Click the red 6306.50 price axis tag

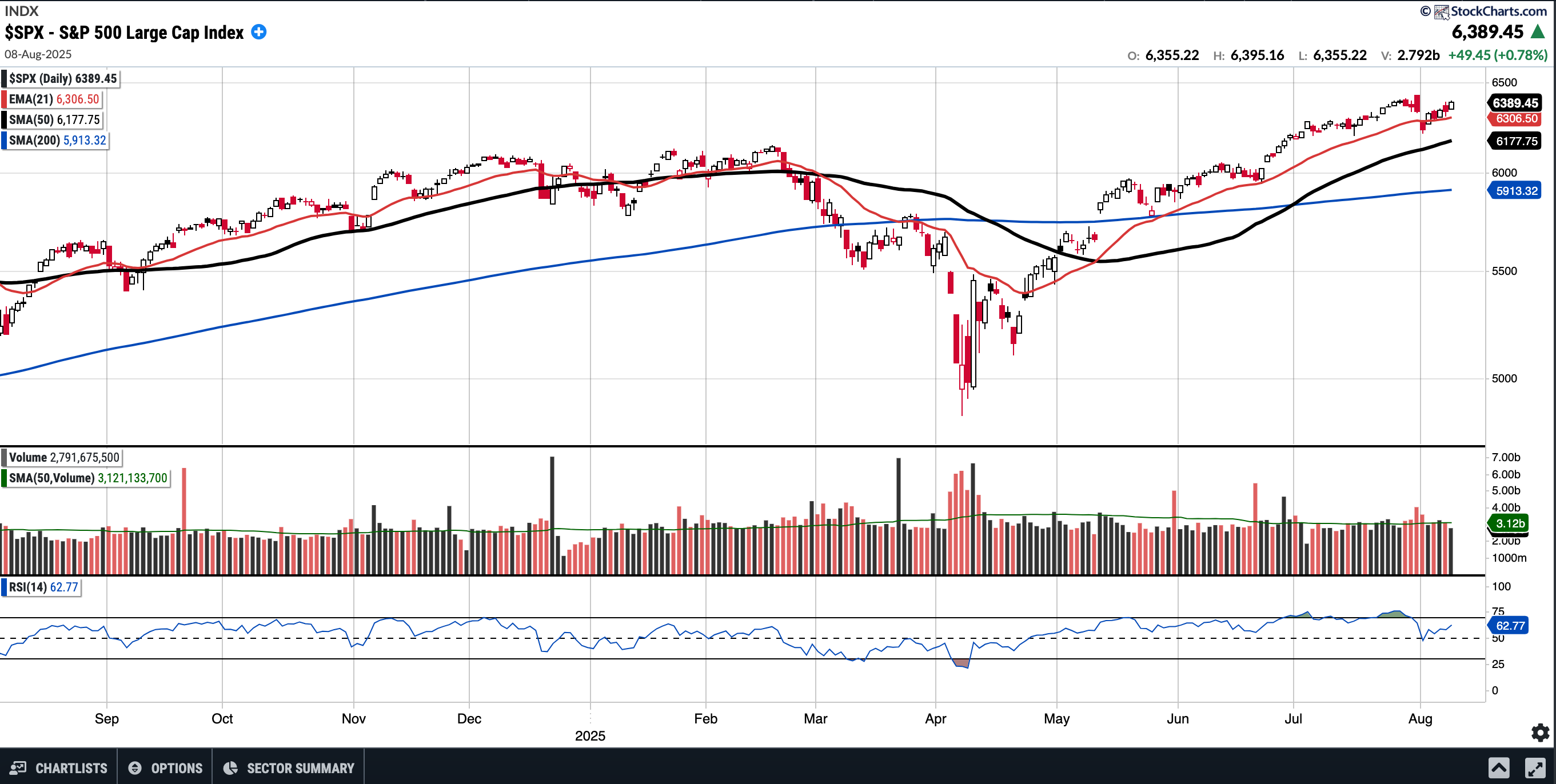click(1516, 119)
